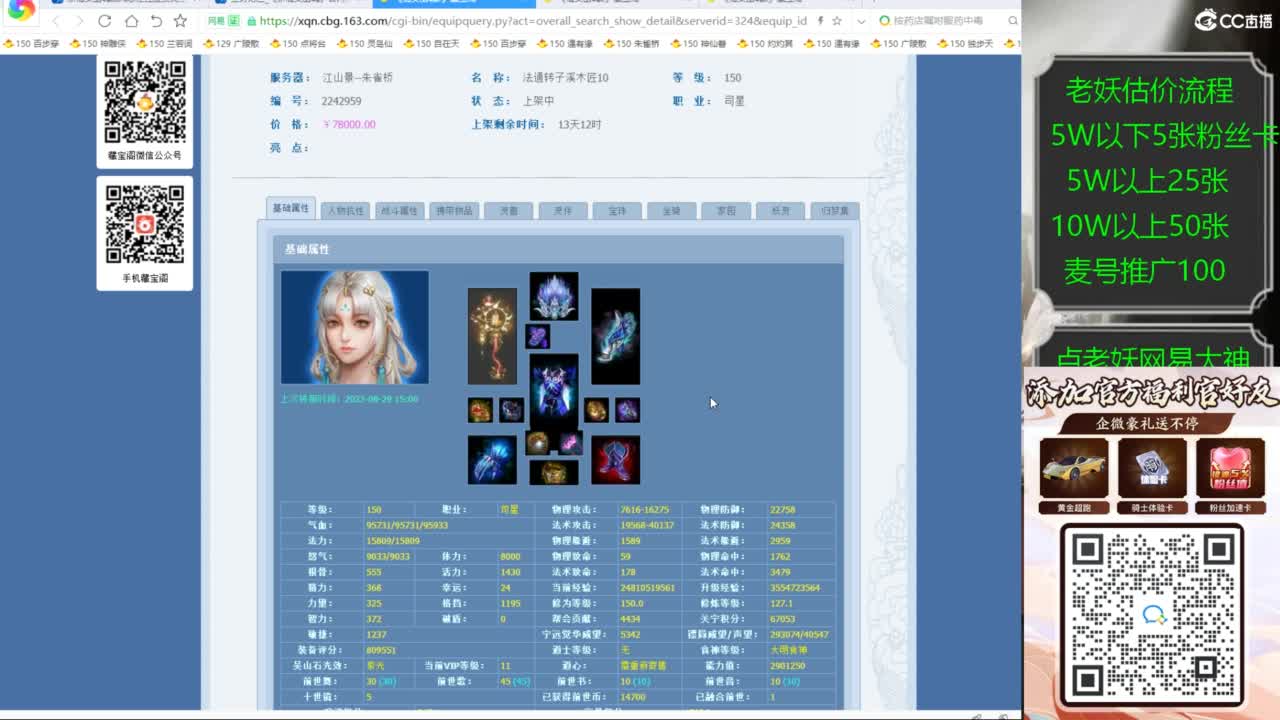The height and width of the screenshot is (720, 1280).
Task: Click the favorite star at address bar end
Action: (836, 21)
